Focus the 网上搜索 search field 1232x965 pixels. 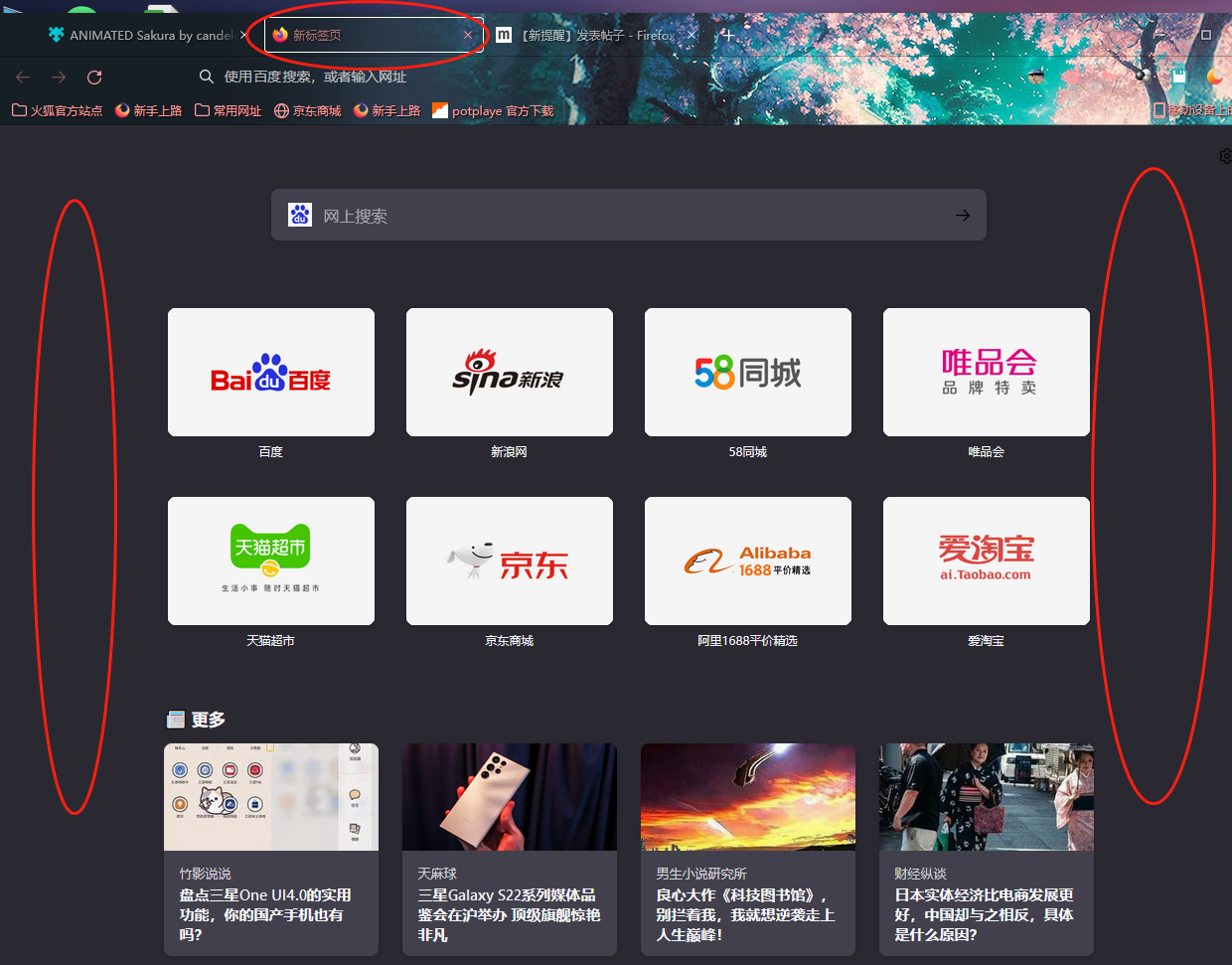click(x=629, y=215)
